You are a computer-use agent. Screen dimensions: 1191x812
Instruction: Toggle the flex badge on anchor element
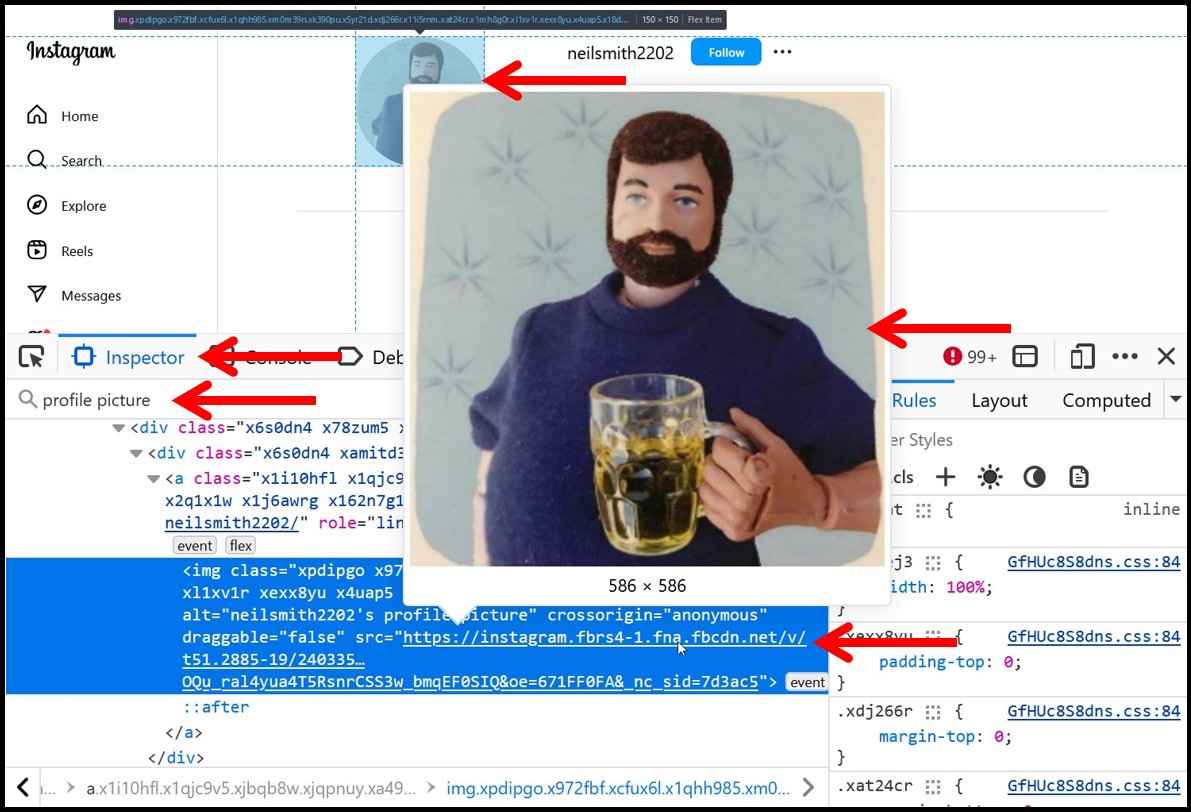click(241, 545)
